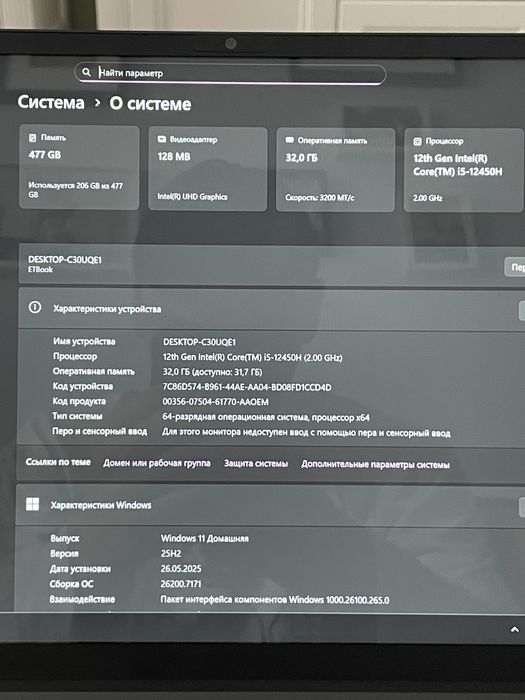Click the display adapter icon beside Видеоадаптер
Viewport: 525px width, 700px height.
tap(162, 139)
